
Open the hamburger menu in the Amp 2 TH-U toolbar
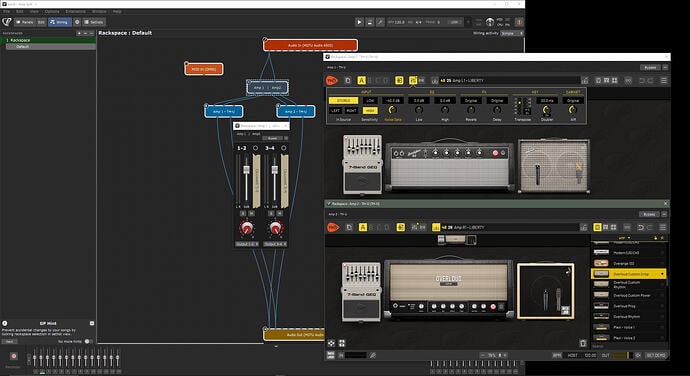(663, 227)
